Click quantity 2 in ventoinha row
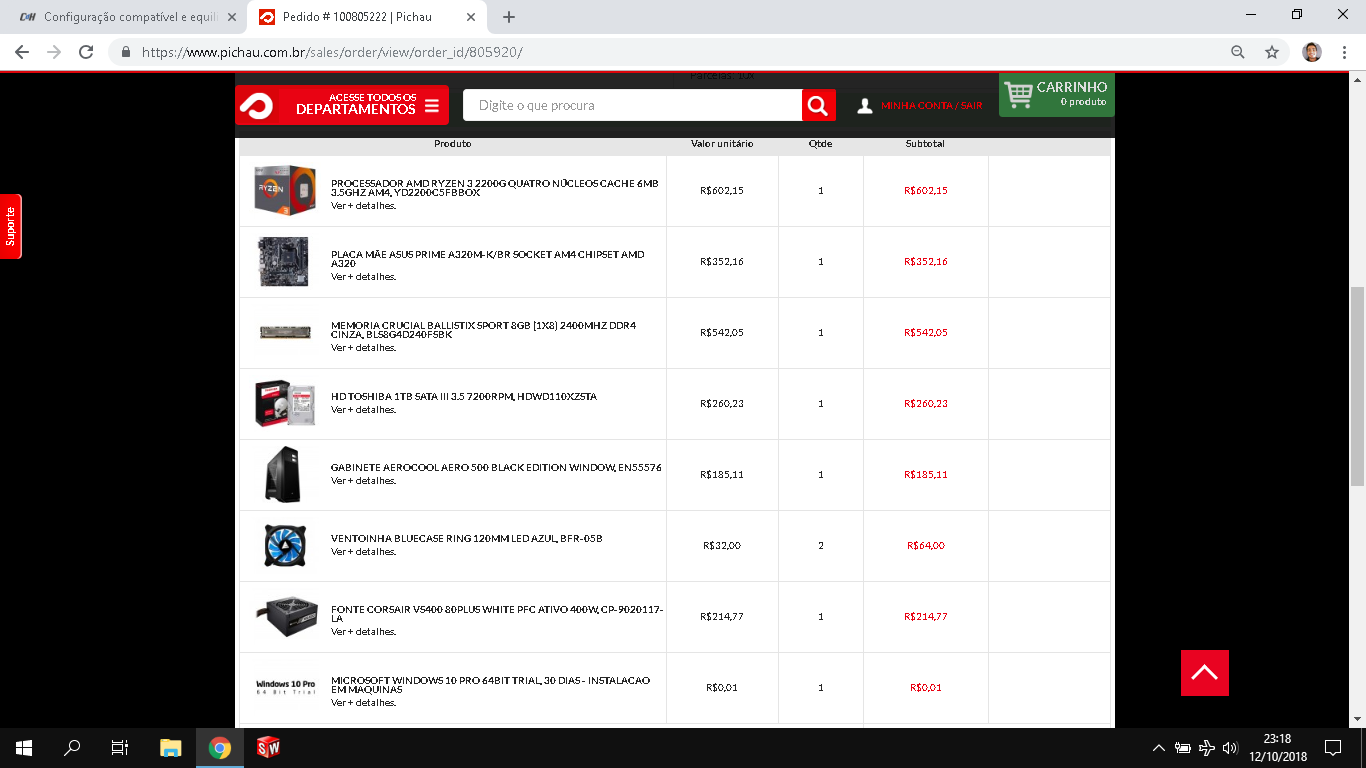This screenshot has width=1366, height=768. click(x=821, y=546)
